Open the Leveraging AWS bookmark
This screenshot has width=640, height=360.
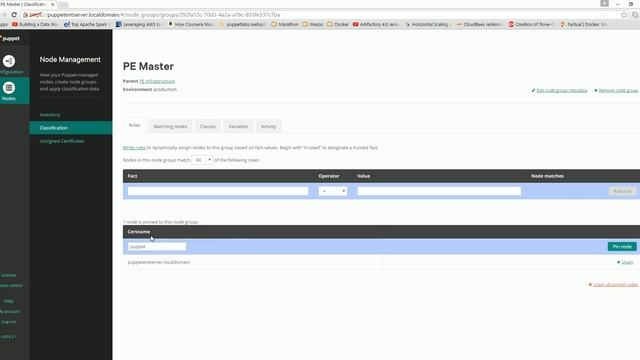click(x=138, y=24)
